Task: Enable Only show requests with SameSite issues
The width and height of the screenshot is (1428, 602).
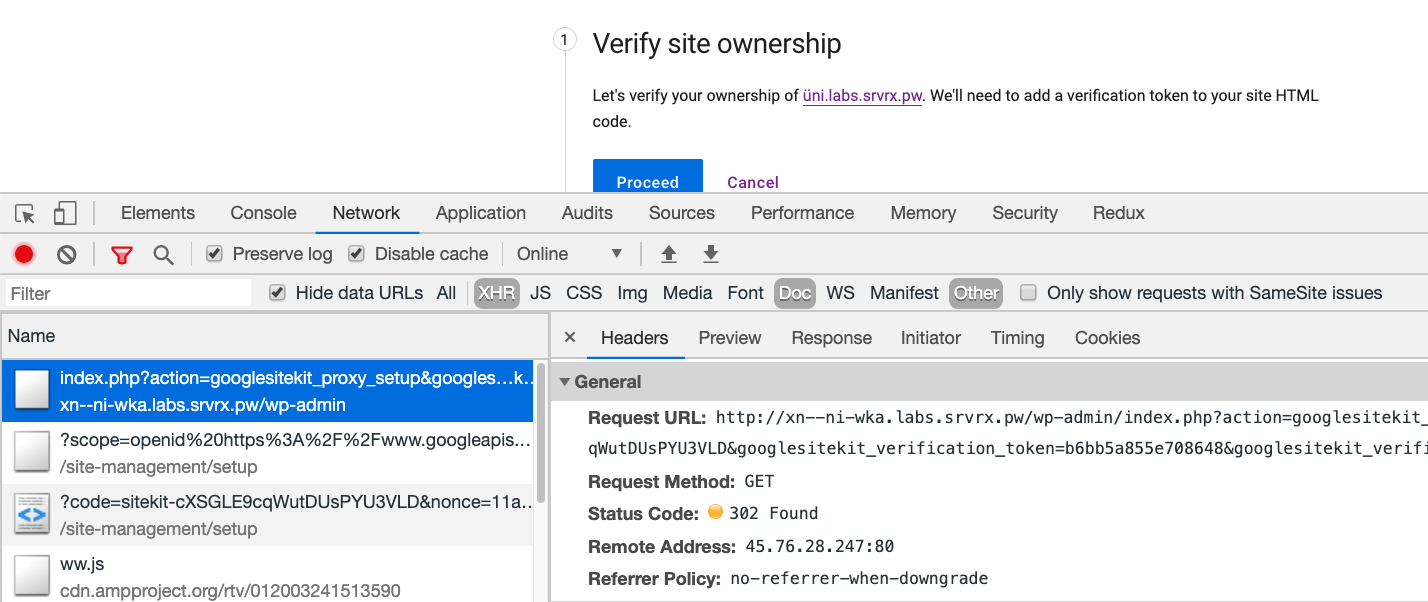Action: pos(1028,293)
